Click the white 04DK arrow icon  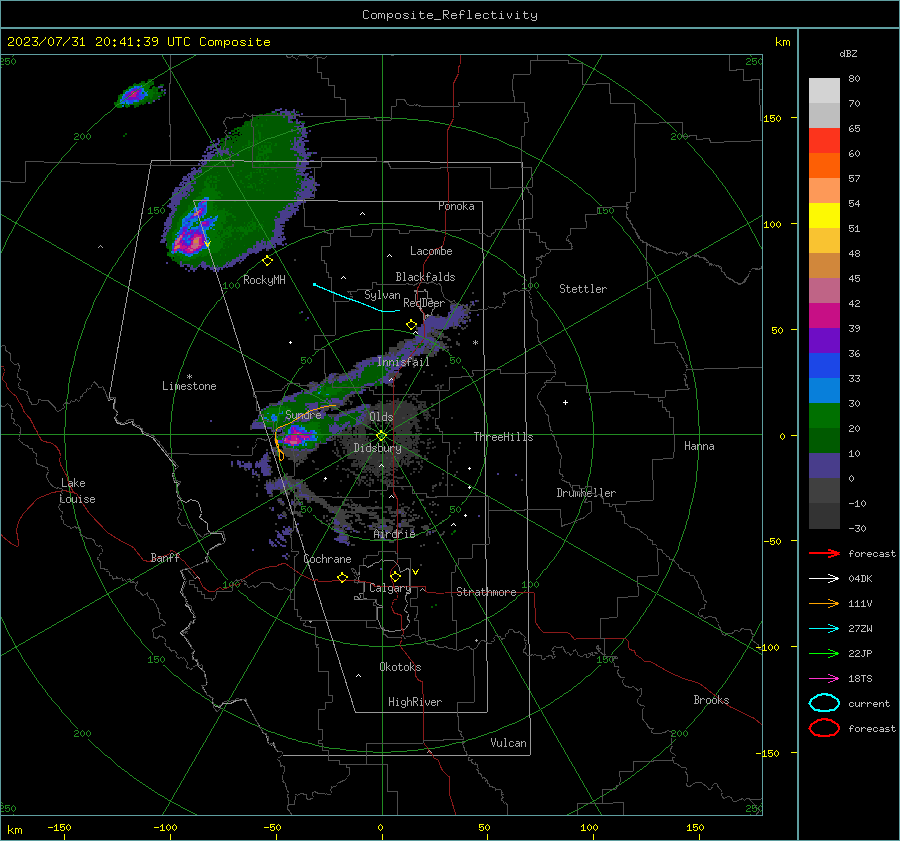(x=824, y=578)
